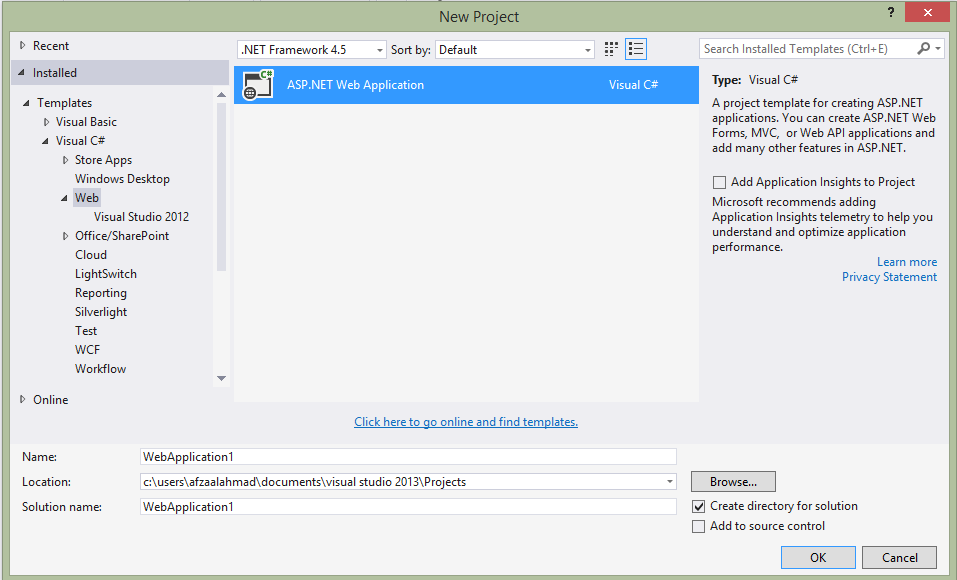Collapse the Web node arrow
The width and height of the screenshot is (957, 580).
tap(64, 198)
